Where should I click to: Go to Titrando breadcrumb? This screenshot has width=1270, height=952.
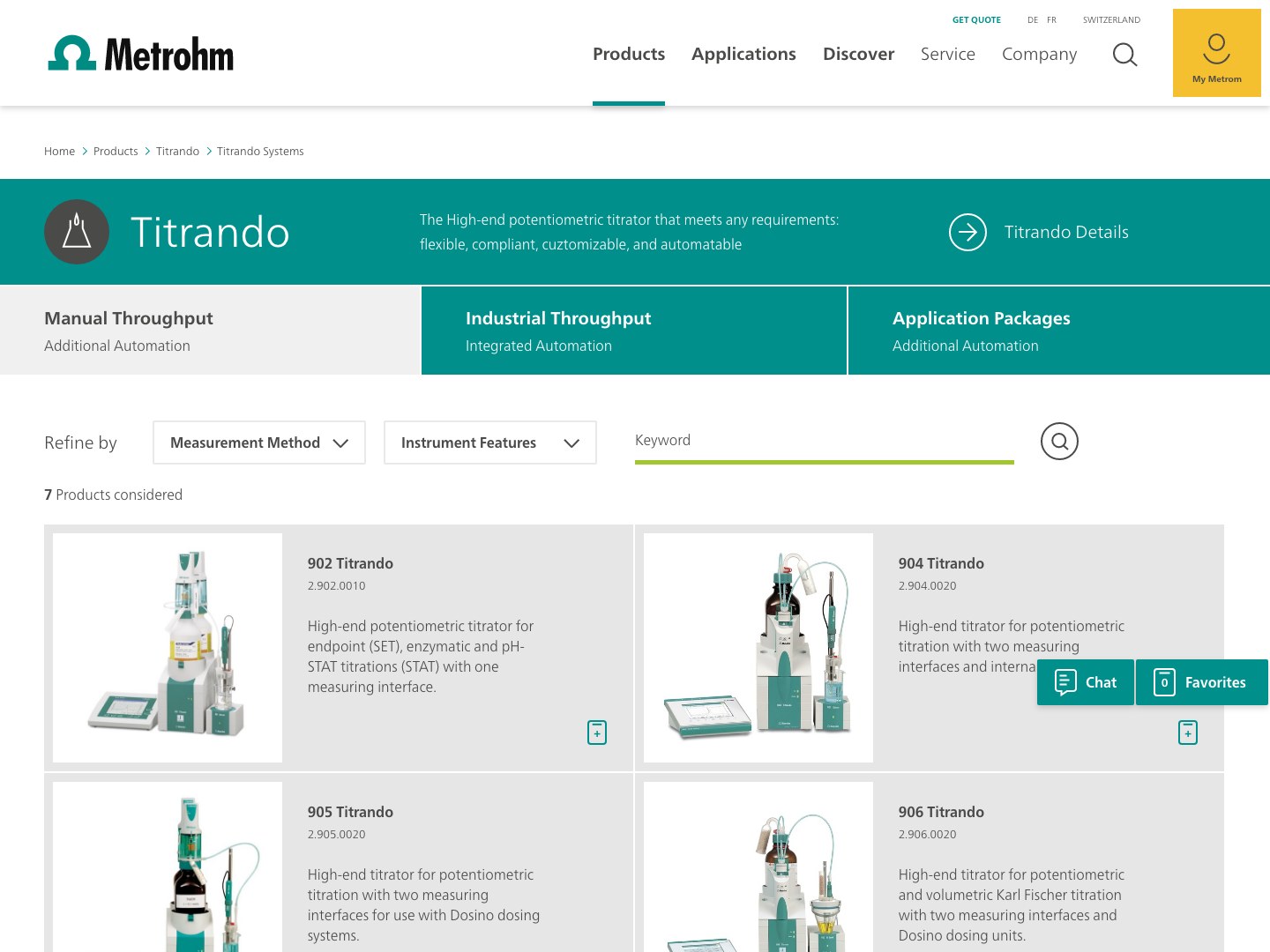click(x=177, y=152)
